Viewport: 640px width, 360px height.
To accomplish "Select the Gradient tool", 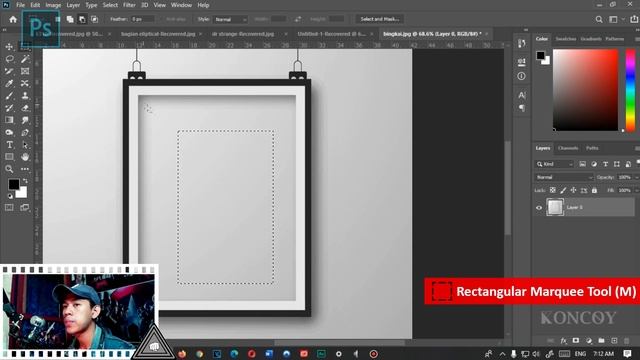I will tap(9, 120).
